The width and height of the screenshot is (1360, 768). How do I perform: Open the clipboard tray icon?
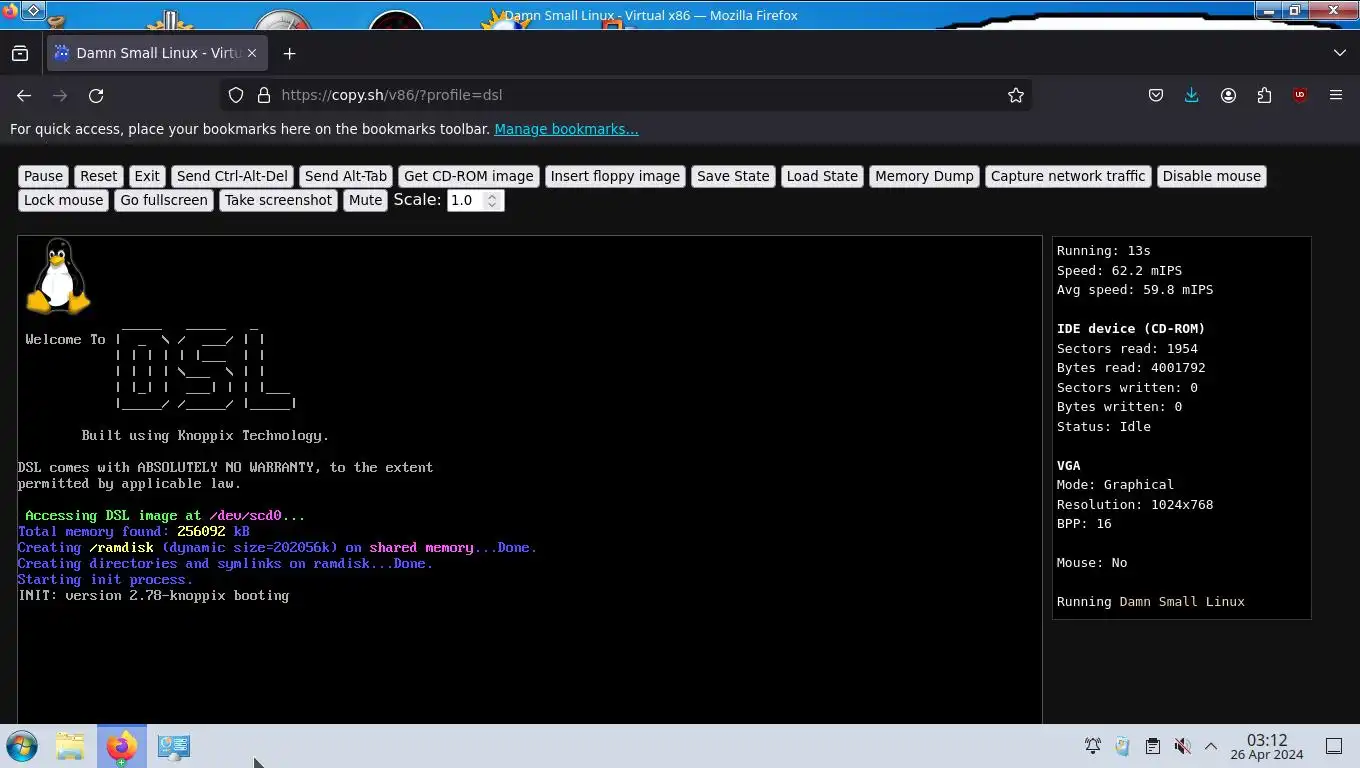click(x=1152, y=746)
